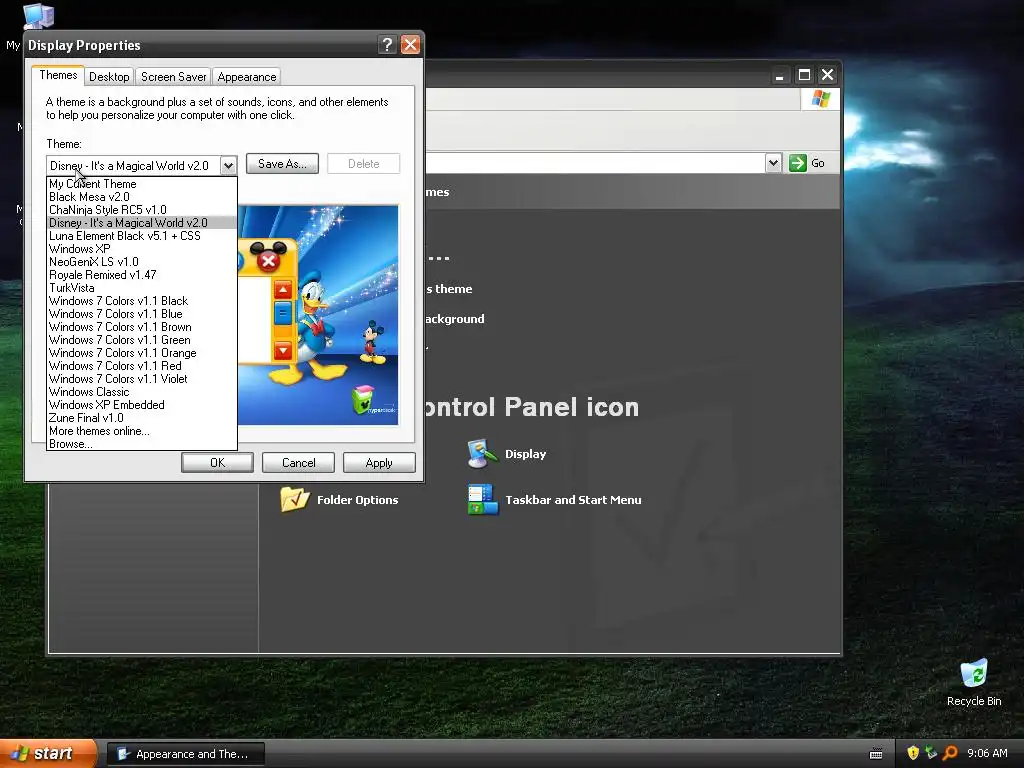The width and height of the screenshot is (1024, 768).
Task: Pick Luna Element Black v5.1 + CSS theme
Action: pyautogui.click(x=142, y=236)
